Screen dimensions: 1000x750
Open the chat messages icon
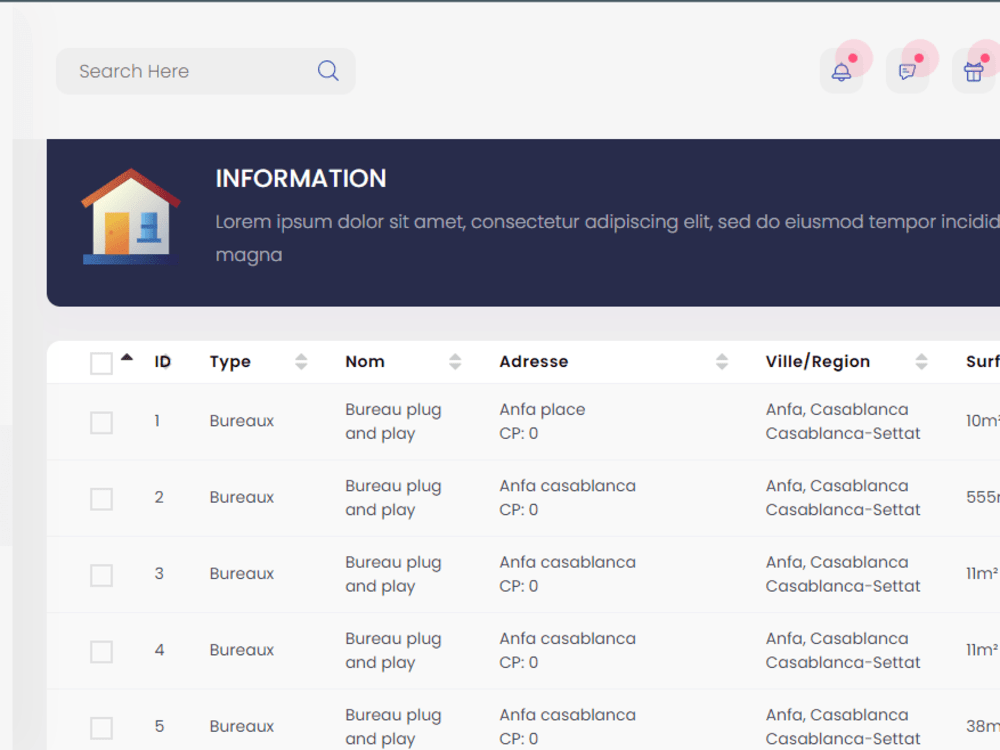coord(908,71)
